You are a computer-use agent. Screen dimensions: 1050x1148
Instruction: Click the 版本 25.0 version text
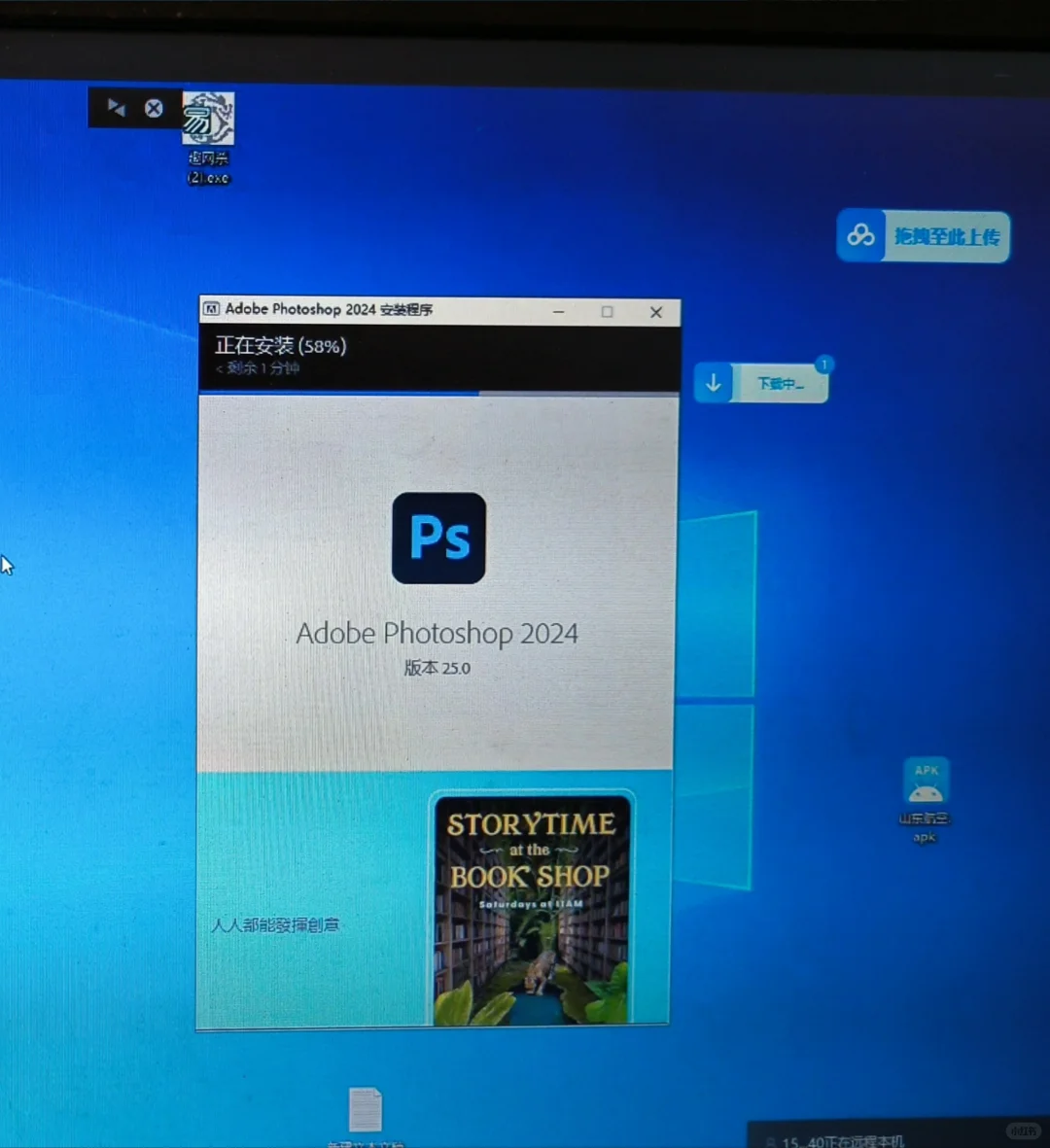pos(437,668)
